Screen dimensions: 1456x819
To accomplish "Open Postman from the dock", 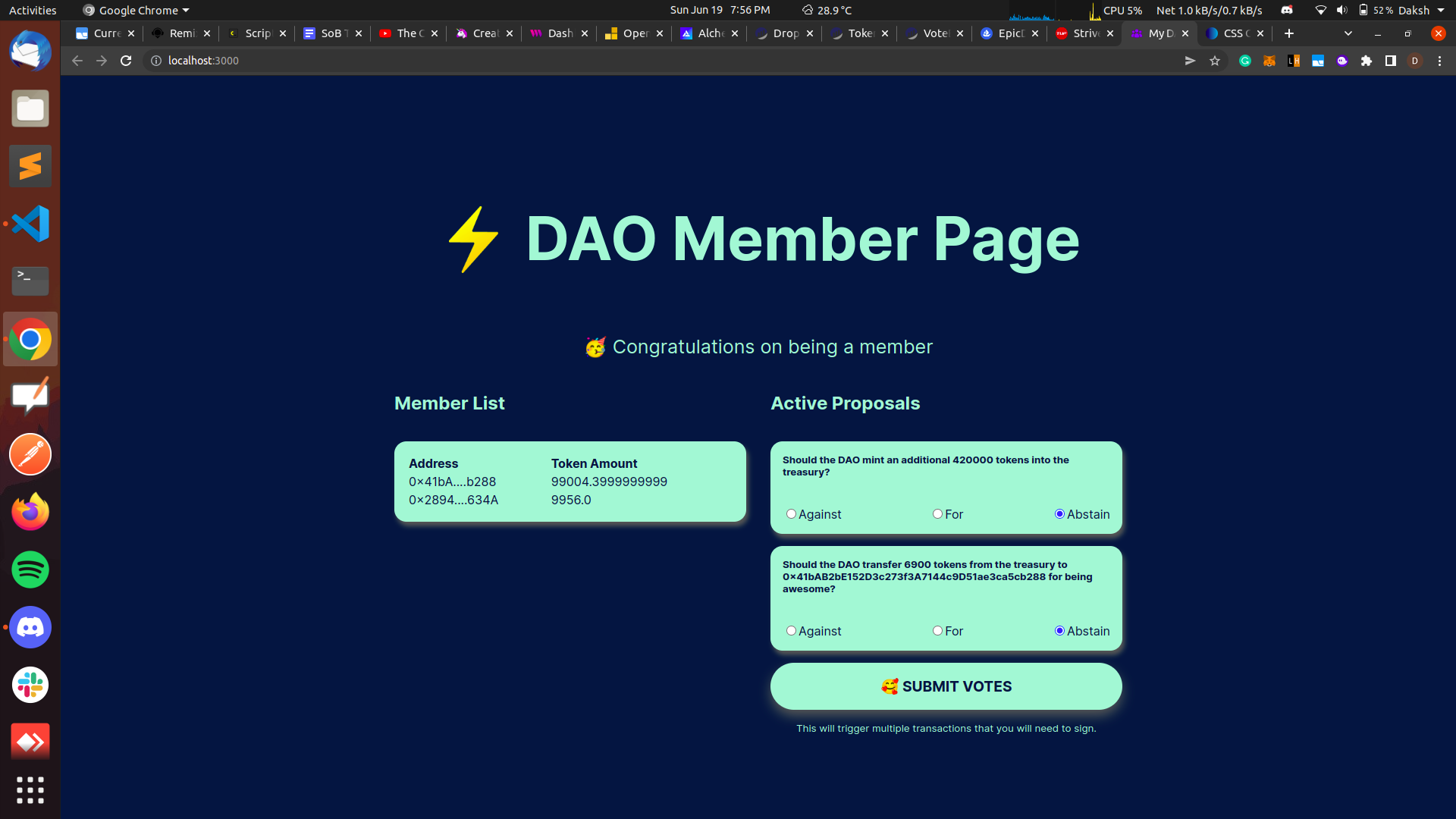I will 30,454.
